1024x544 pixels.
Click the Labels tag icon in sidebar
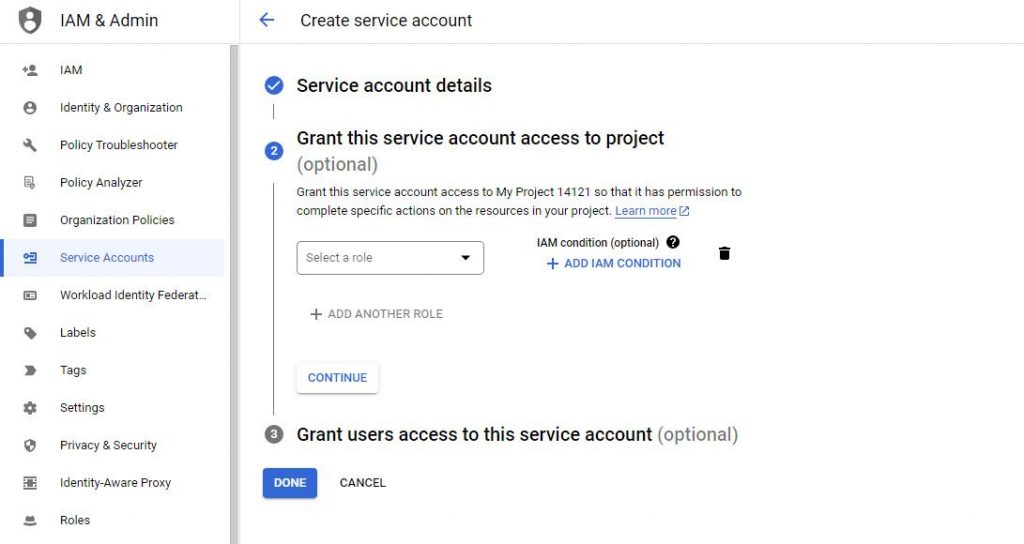[x=30, y=333]
